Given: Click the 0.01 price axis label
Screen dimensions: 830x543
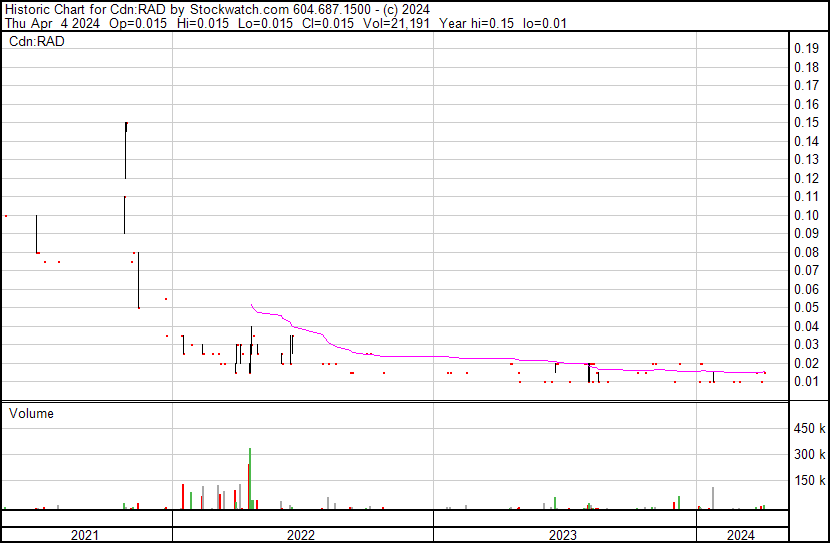Looking at the screenshot, I should click(806, 381).
